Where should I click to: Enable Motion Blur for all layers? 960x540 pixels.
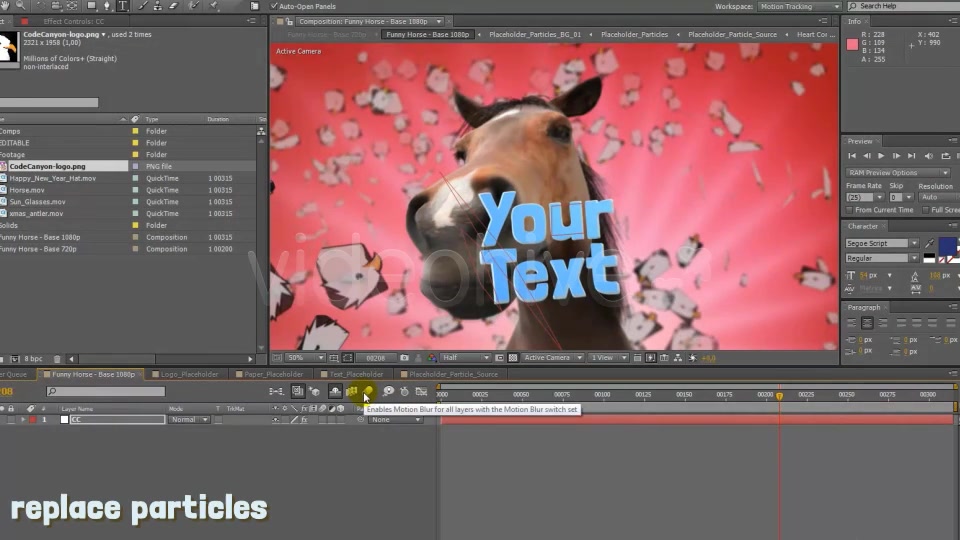point(368,391)
